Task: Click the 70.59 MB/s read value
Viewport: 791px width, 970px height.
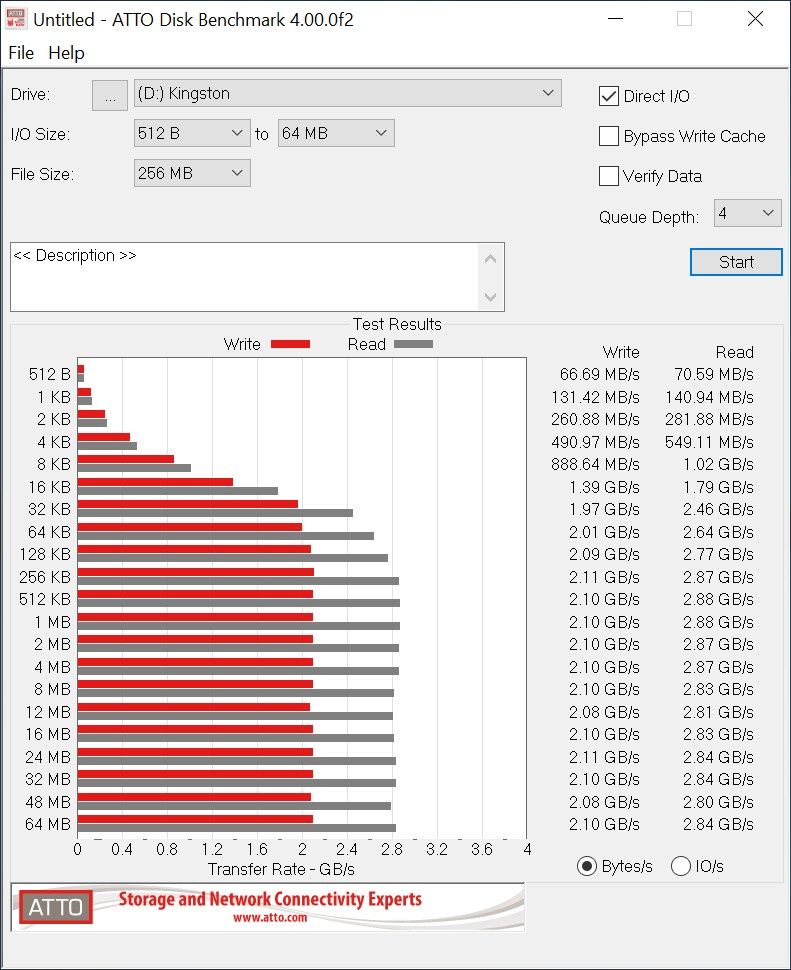Action: tap(714, 374)
